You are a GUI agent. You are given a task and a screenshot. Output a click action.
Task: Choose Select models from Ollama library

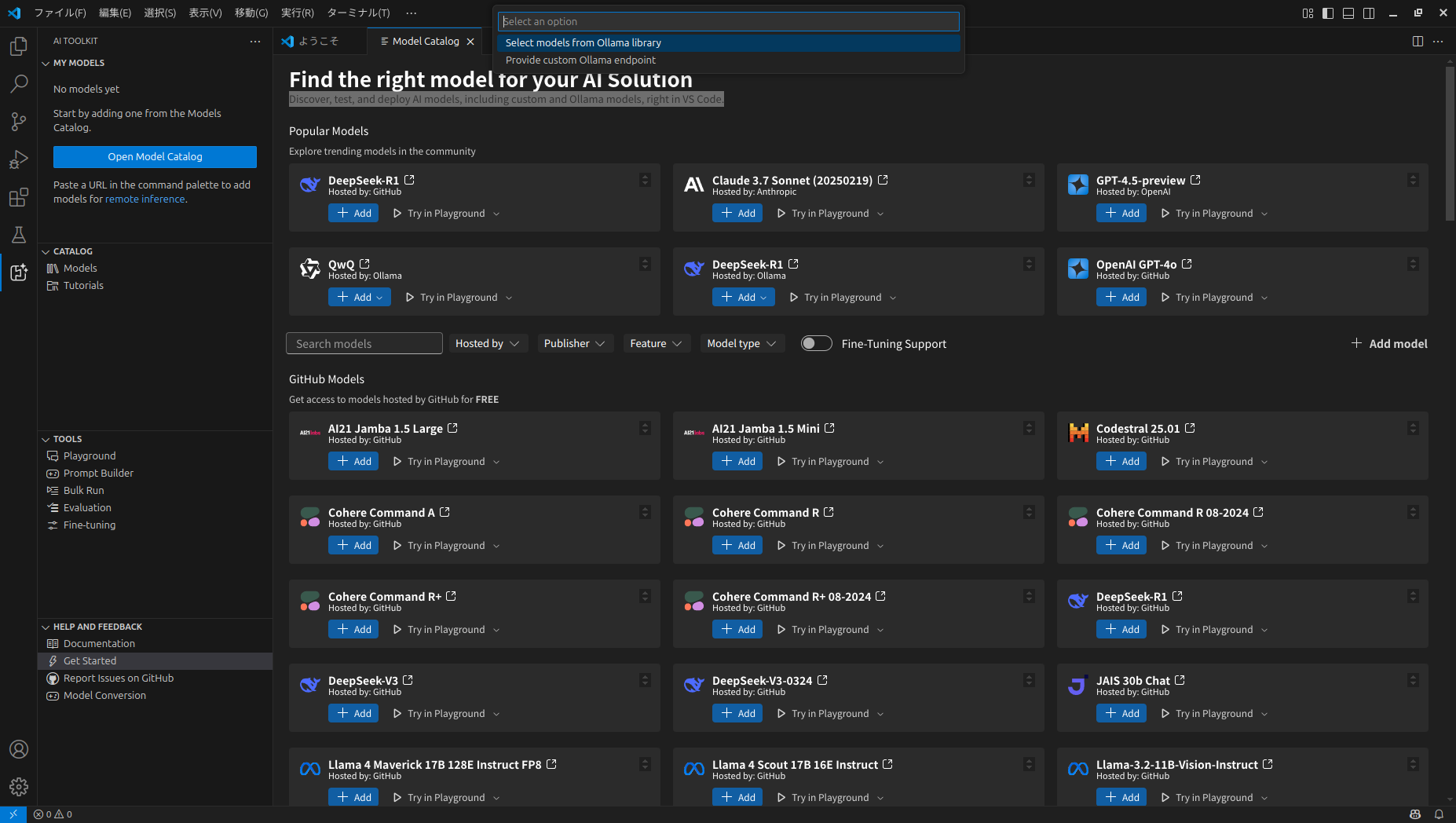[x=729, y=42]
